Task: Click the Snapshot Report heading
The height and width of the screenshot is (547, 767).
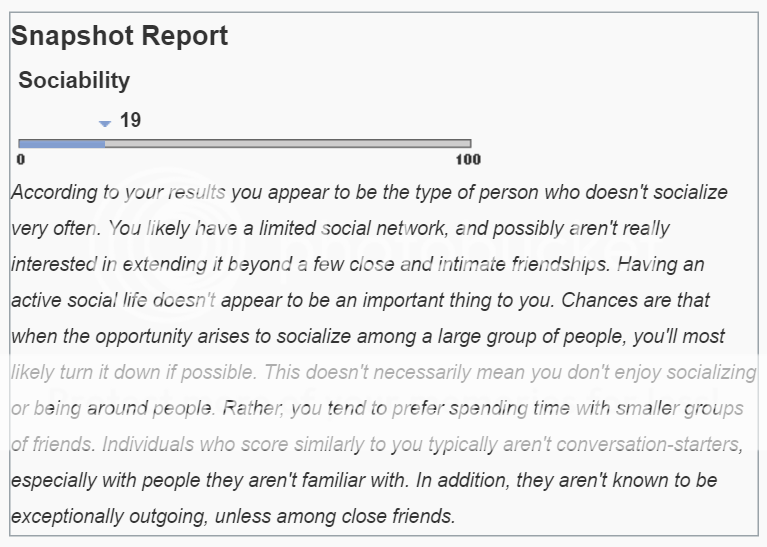Action: 119,37
